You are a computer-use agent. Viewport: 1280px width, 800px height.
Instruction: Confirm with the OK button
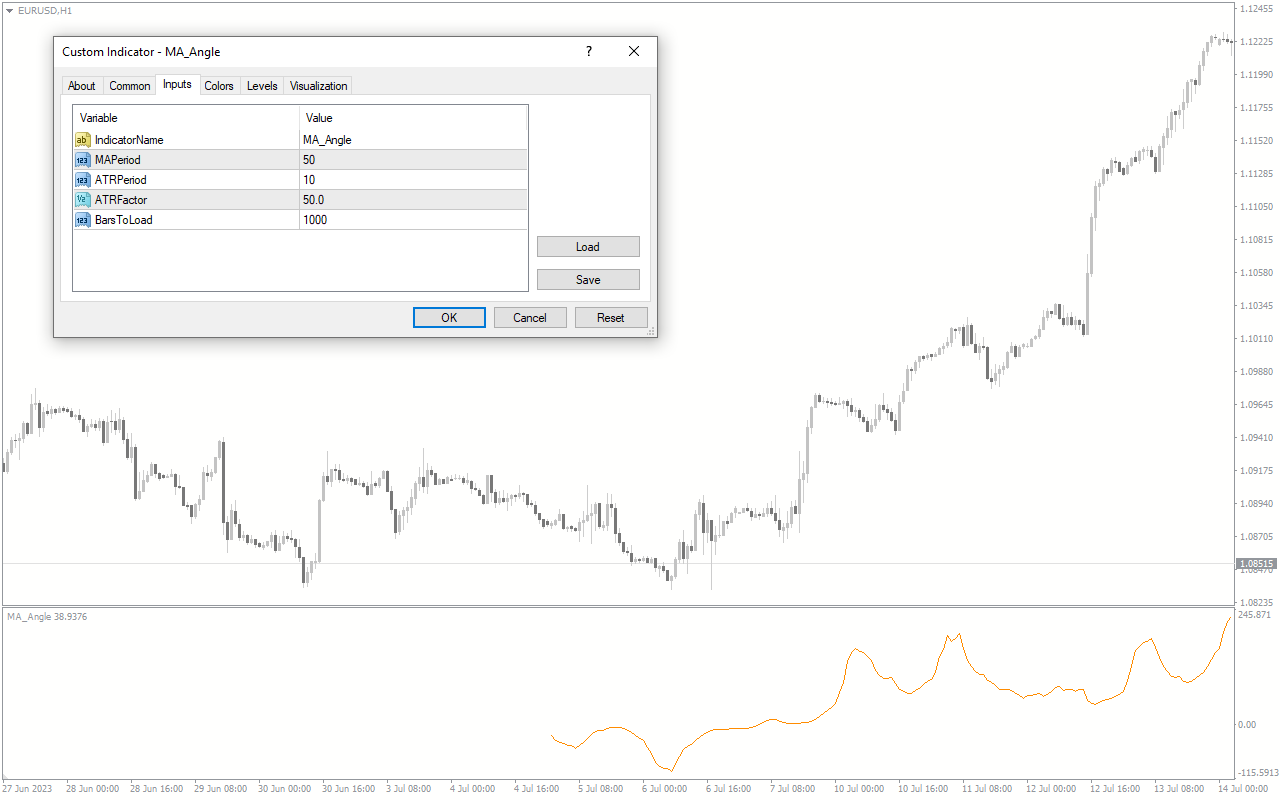449,317
